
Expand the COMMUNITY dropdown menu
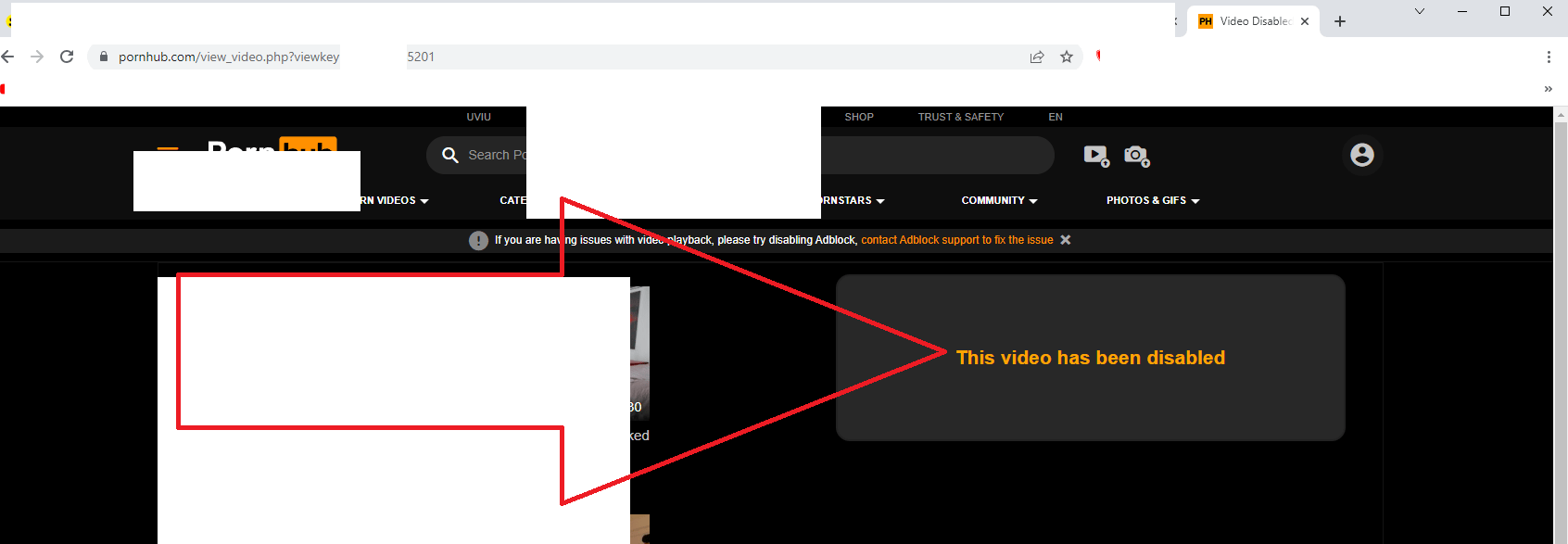pyautogui.click(x=999, y=200)
